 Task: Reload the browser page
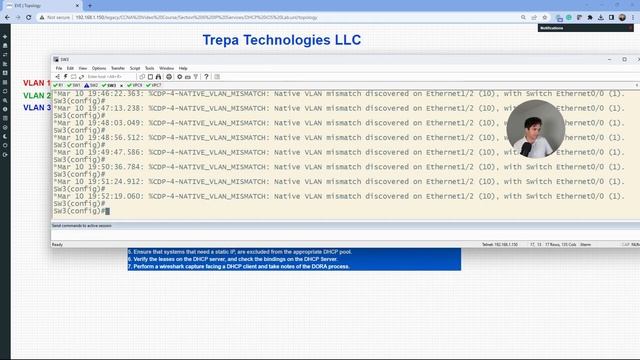tap(29, 18)
